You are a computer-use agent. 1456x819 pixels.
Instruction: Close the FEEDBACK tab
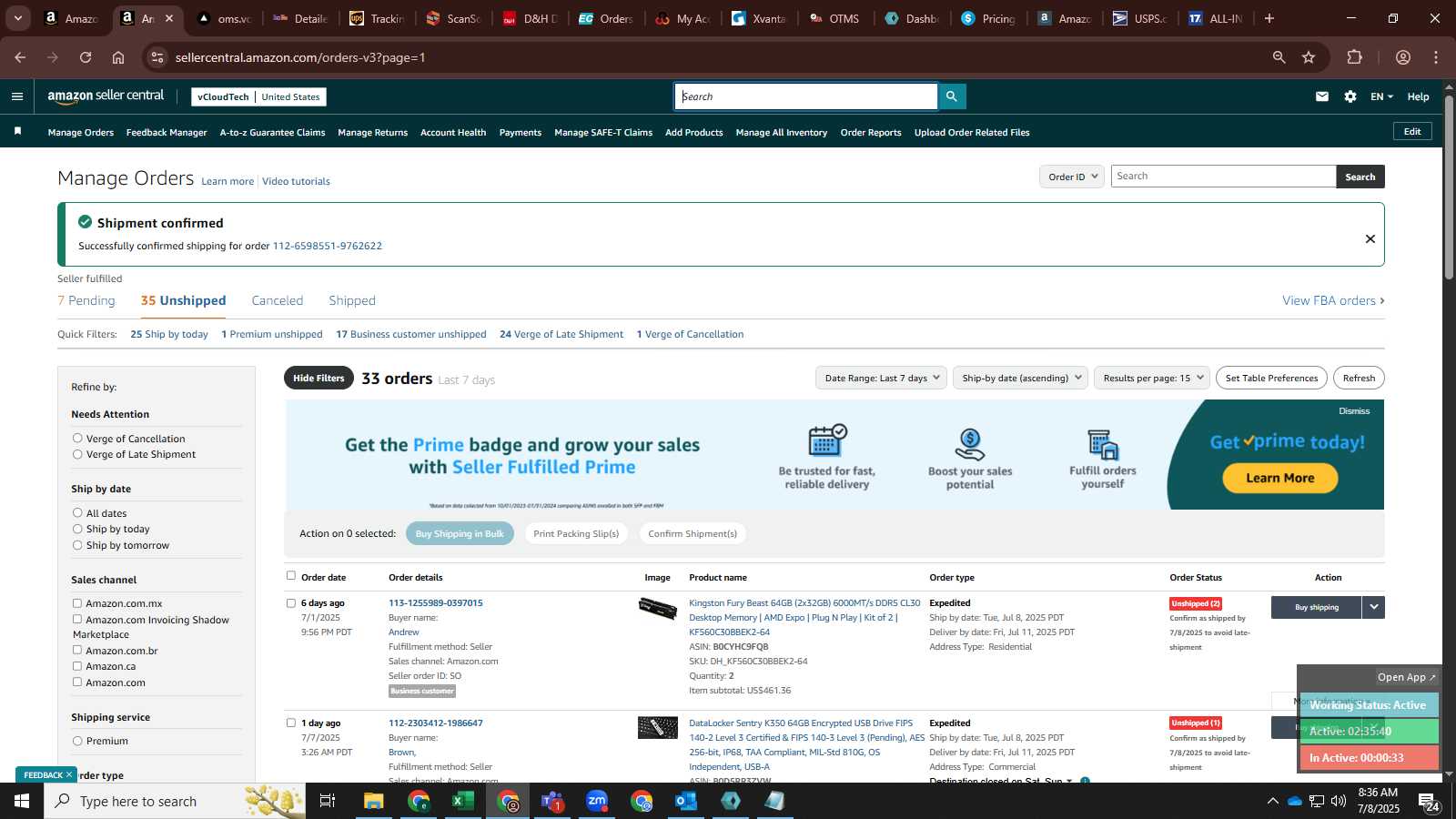tap(68, 774)
